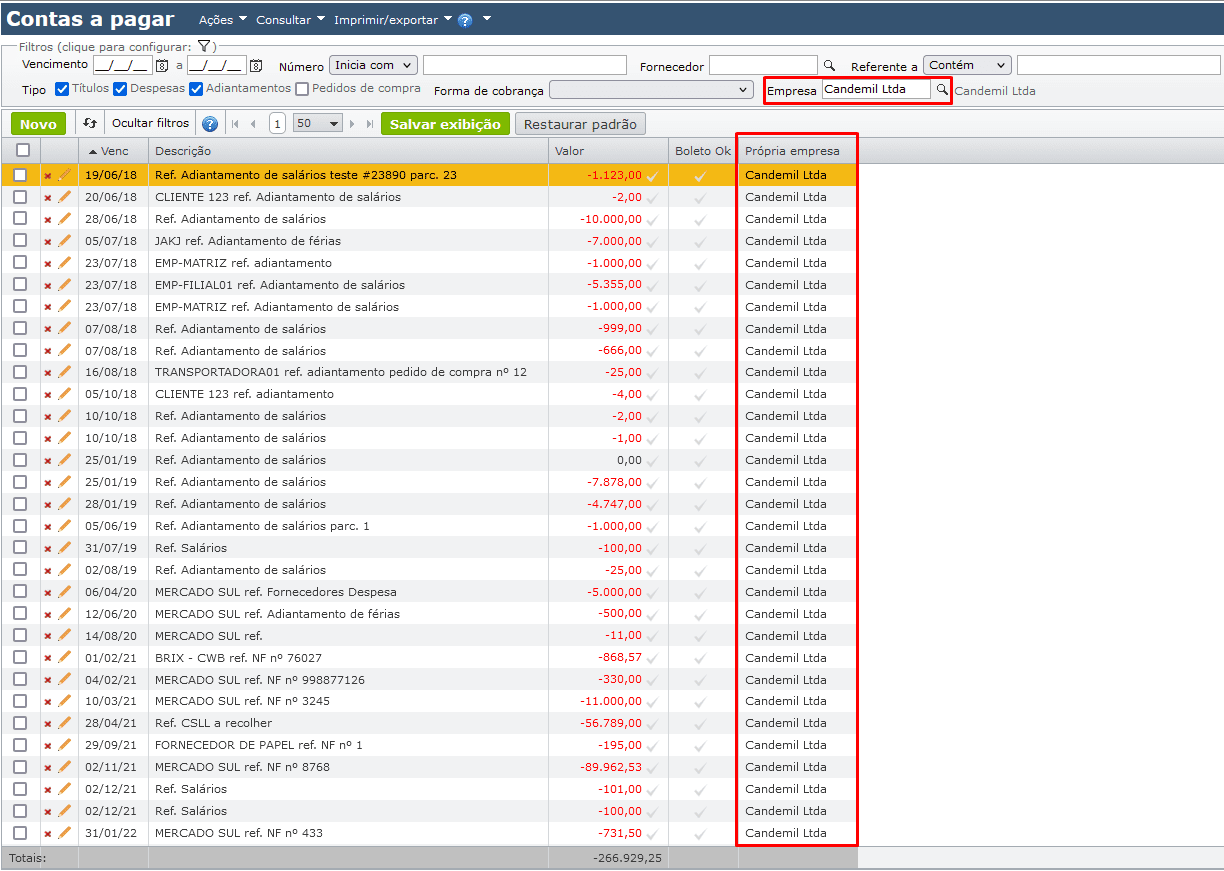Select 'EMP-FILIAL01 ref. Adiantamento de salários' description
This screenshot has height=871, width=1224.
pyautogui.click(x=280, y=285)
